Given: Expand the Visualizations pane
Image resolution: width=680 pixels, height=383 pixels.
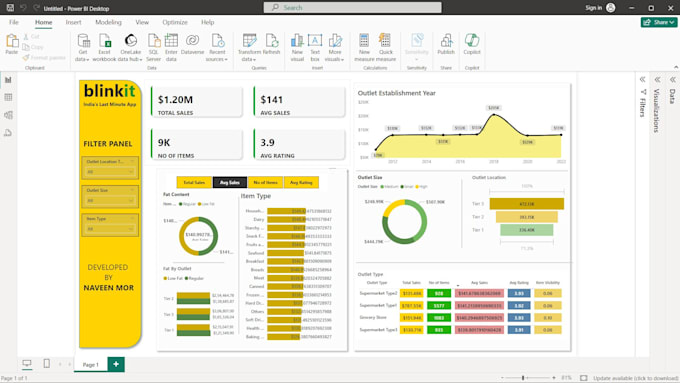Looking at the screenshot, I should 657,79.
